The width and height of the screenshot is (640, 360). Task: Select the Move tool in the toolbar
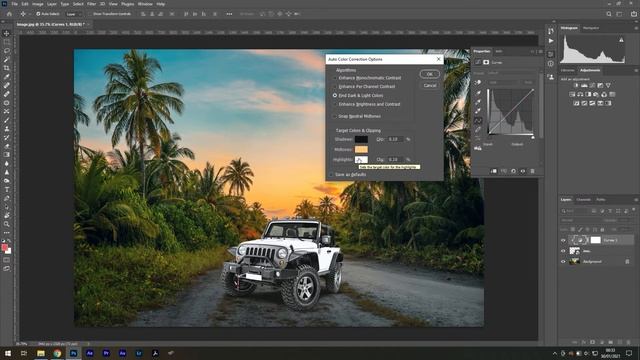(x=7, y=33)
